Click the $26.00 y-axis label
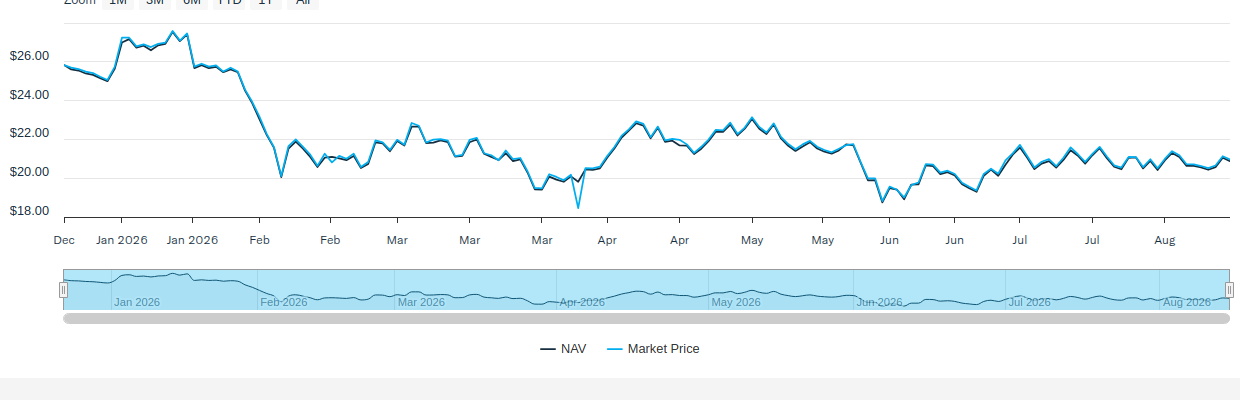Viewport: 1240px width, 400px height. 29,56
